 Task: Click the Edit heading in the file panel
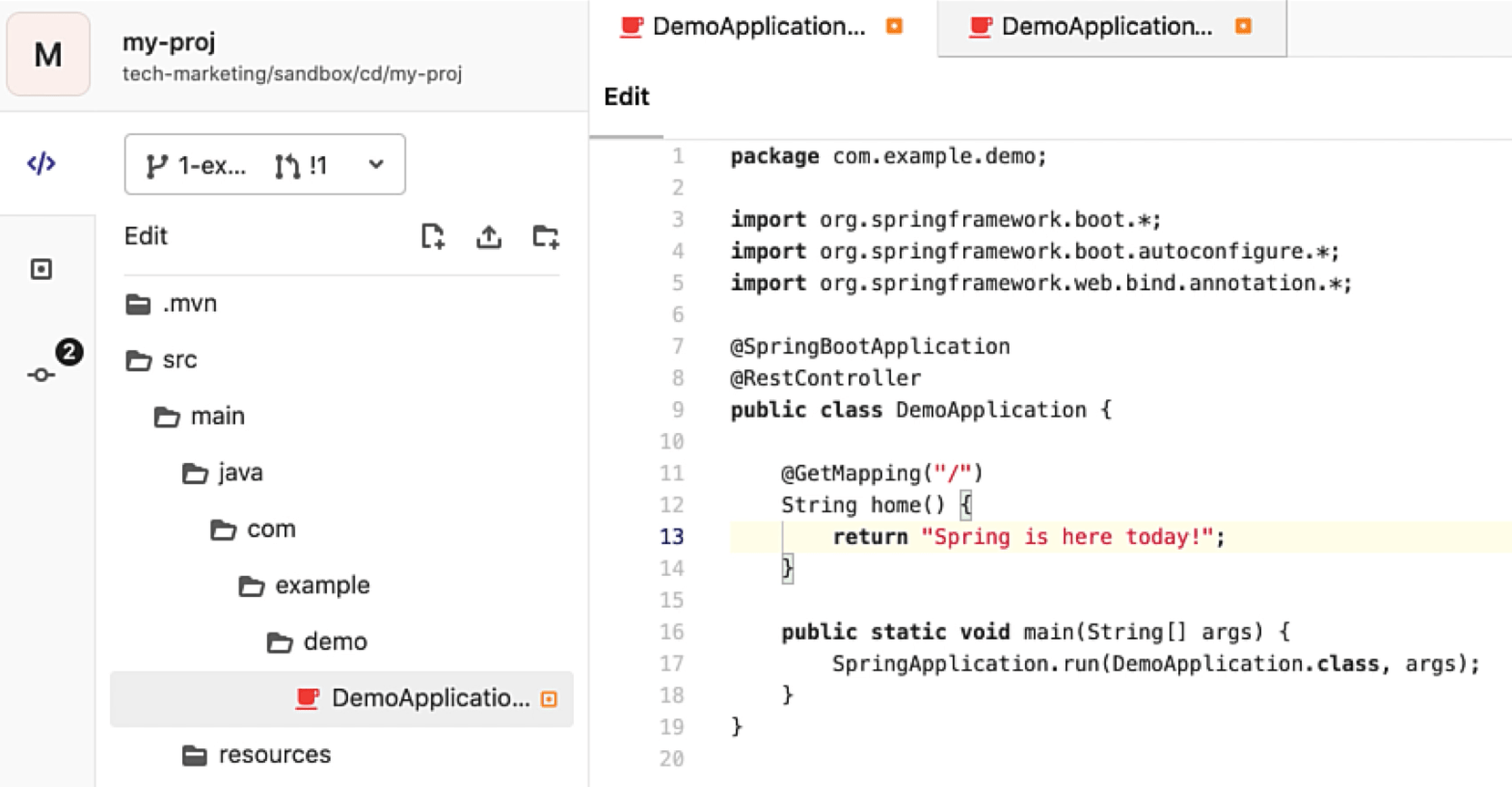click(146, 236)
